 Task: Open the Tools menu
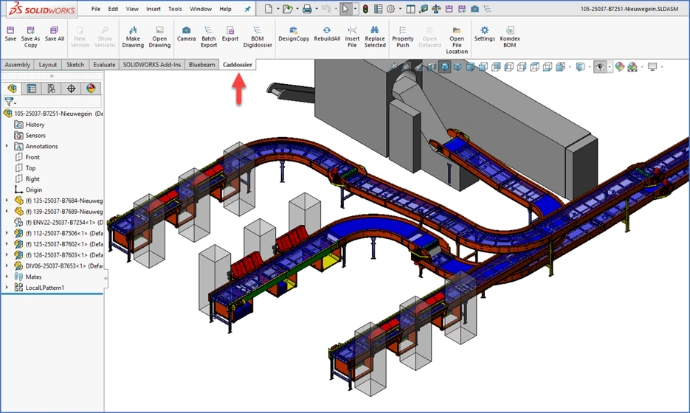tap(175, 8)
